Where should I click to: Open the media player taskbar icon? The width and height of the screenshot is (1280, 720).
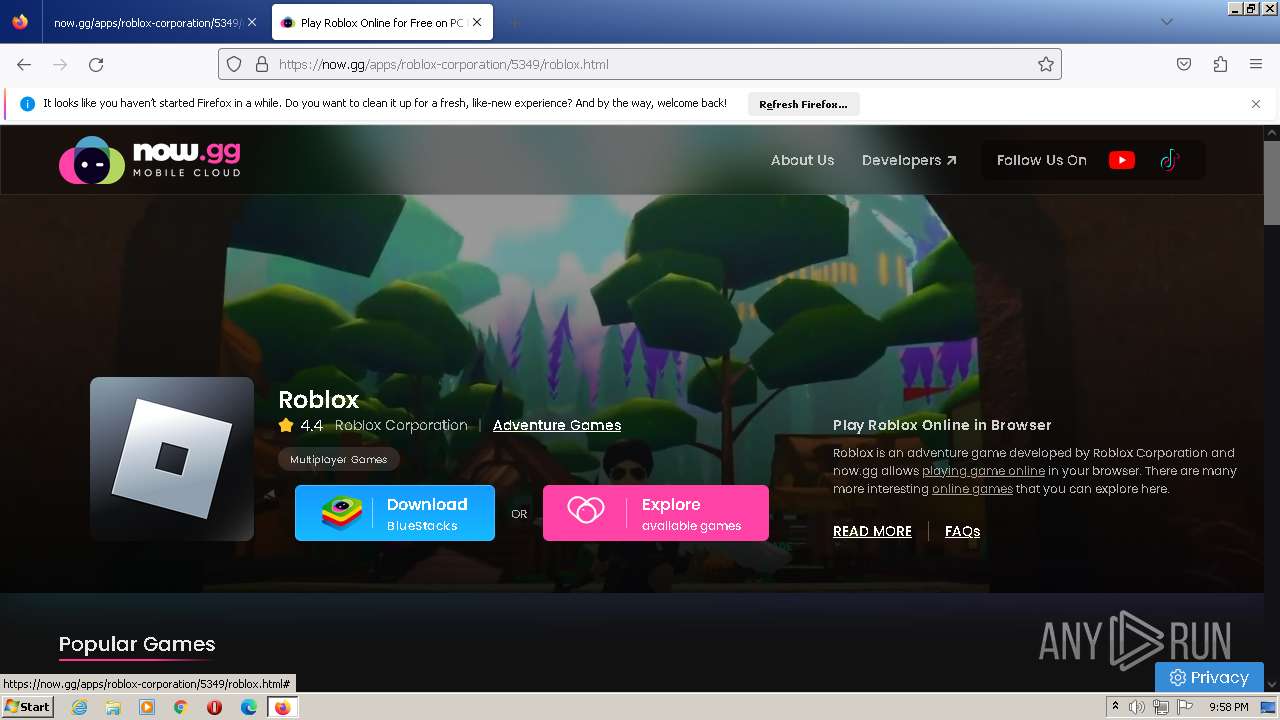coord(147,707)
